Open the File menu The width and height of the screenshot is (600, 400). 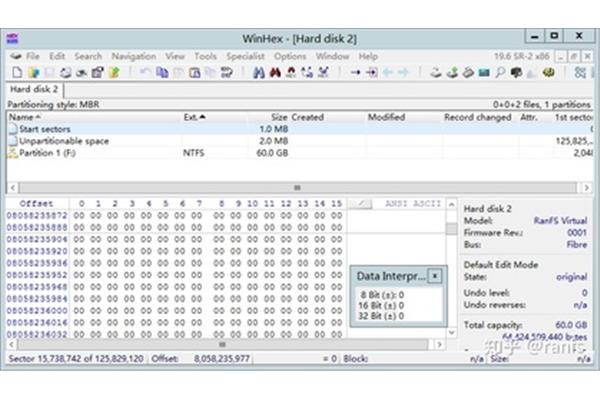pos(33,56)
